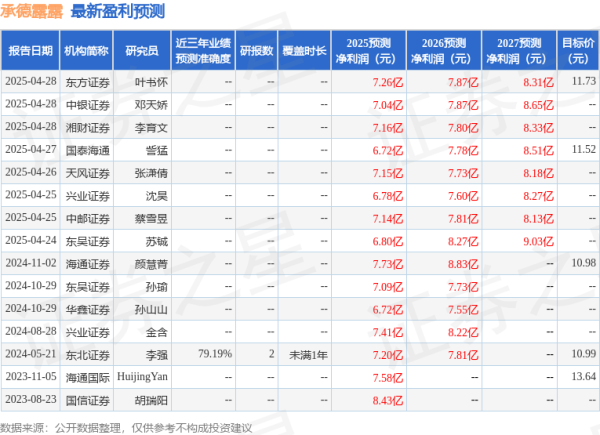The image size is (600, 435).
Task: Click the 目标价 column header
Action: click(577, 49)
